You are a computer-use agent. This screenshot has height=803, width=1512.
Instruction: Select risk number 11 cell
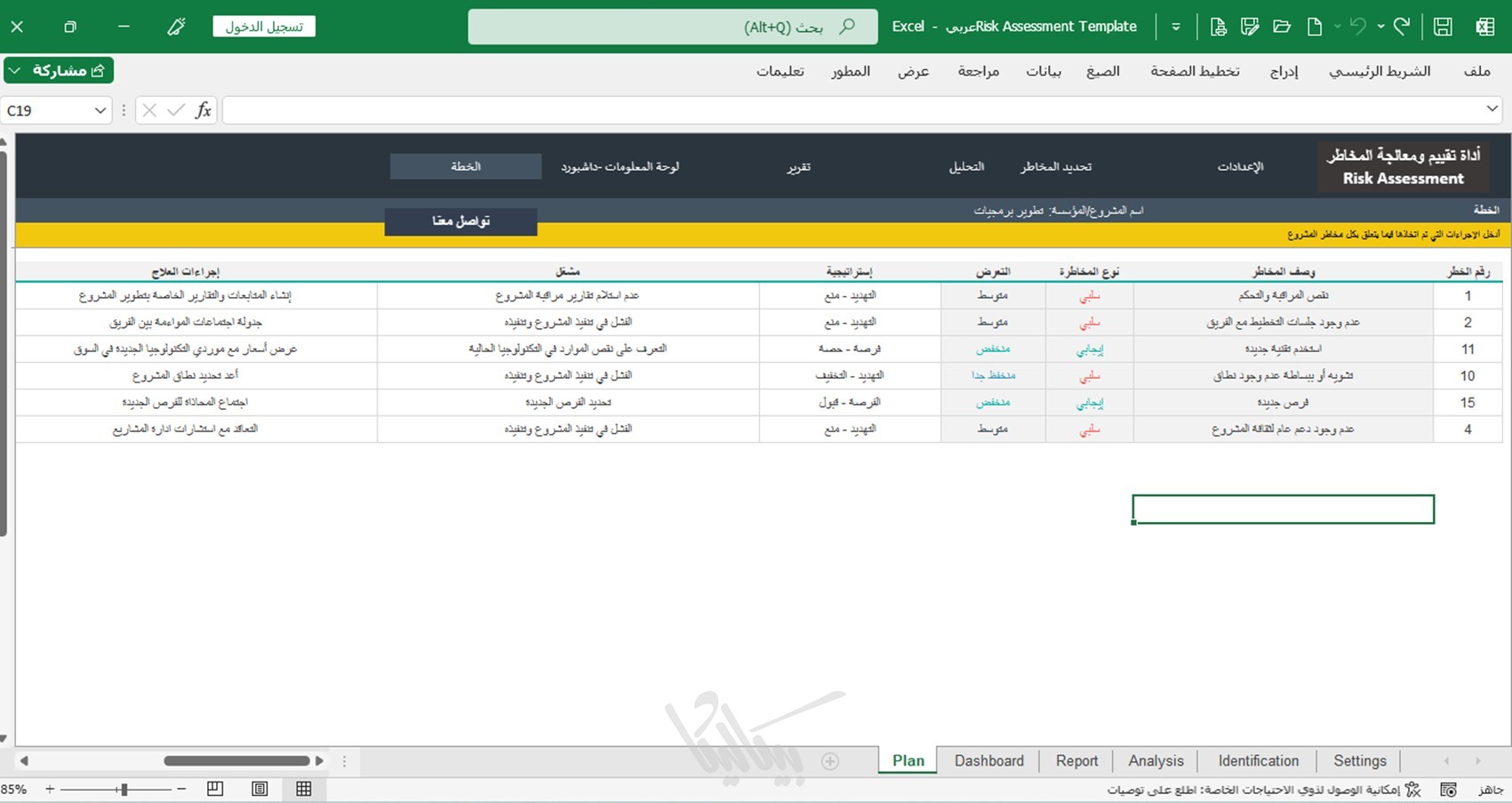(x=1468, y=349)
